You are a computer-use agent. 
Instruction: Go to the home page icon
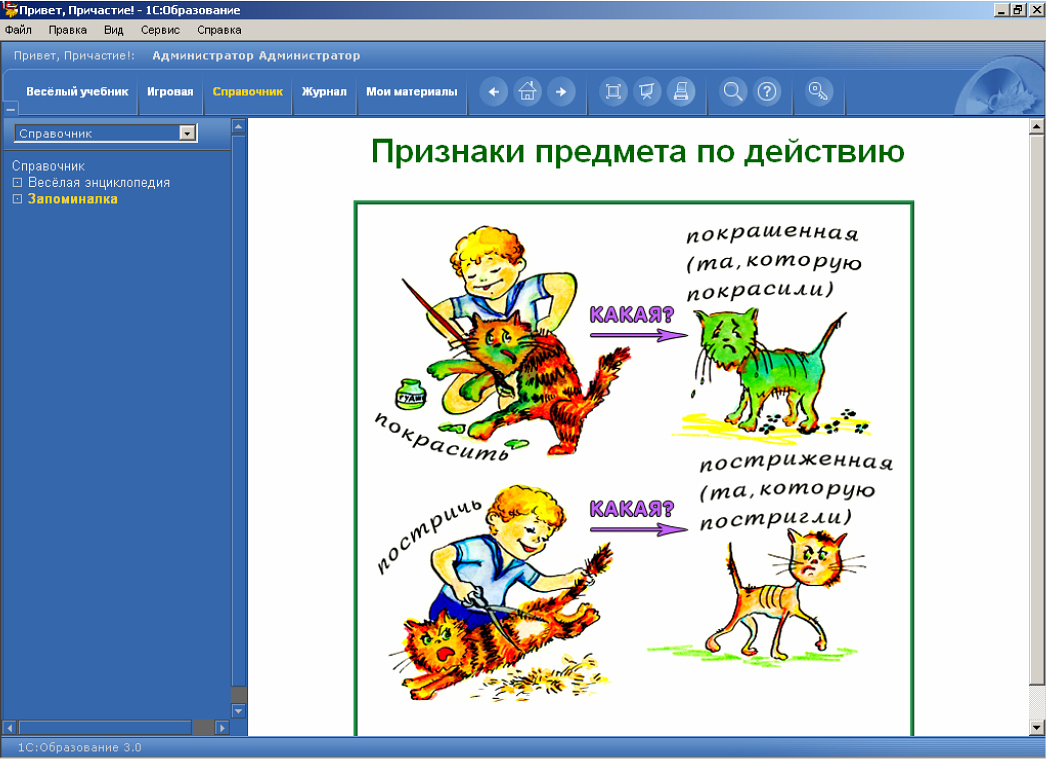tap(528, 92)
